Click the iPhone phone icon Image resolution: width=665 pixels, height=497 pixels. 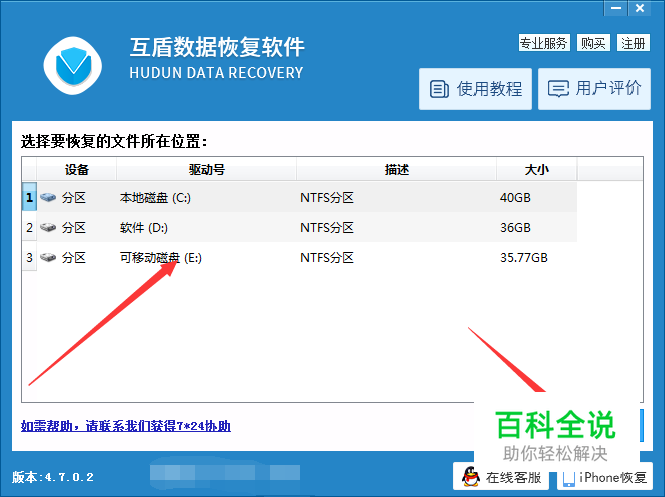point(568,478)
